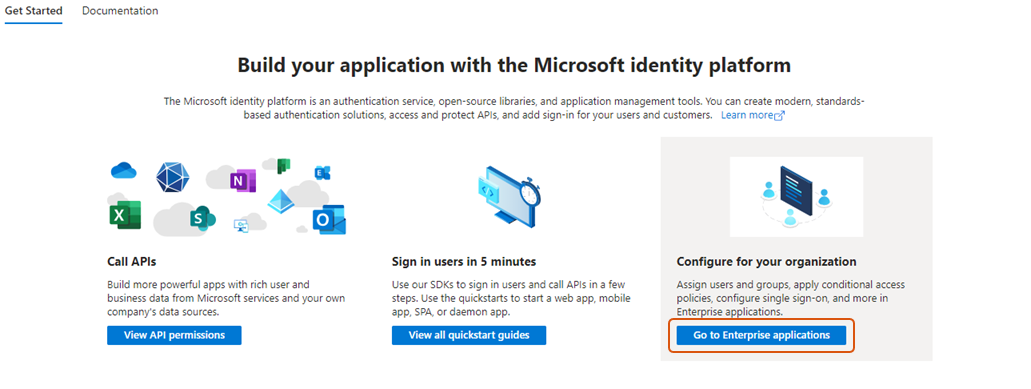Viewport: 1031px width, 389px height.
Task: Switch to the Get Started tab
Action: (x=34, y=11)
